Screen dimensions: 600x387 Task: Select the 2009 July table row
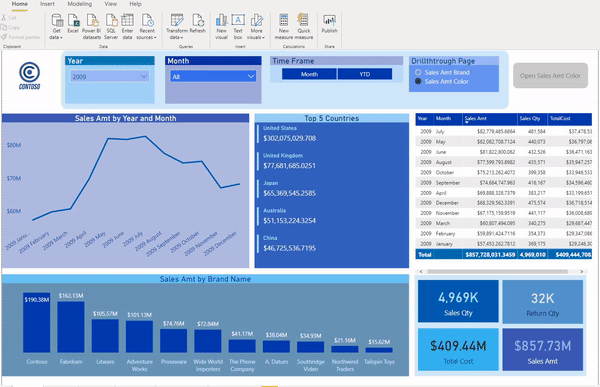[504, 132]
